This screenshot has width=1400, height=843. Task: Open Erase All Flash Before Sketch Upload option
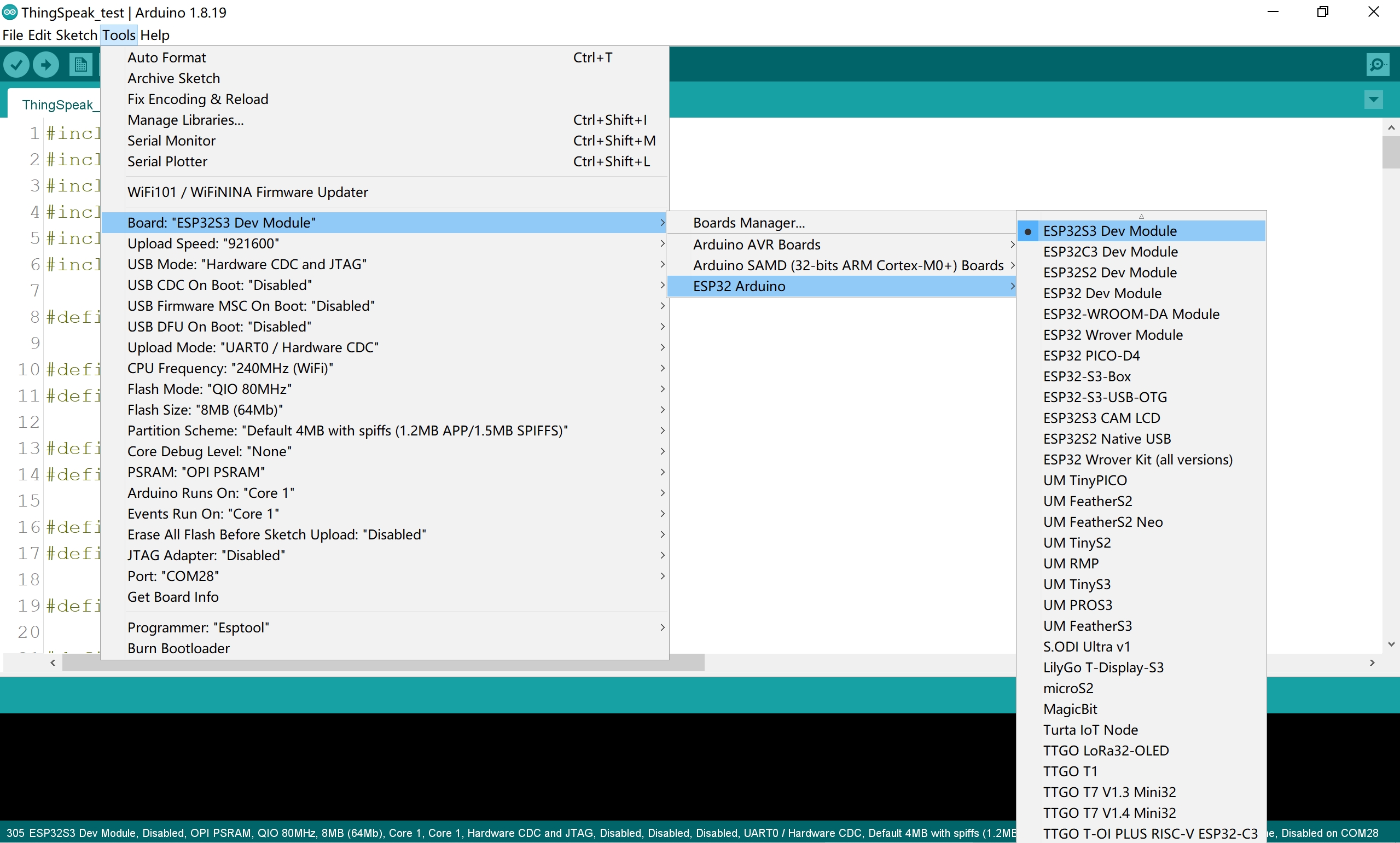(x=385, y=534)
